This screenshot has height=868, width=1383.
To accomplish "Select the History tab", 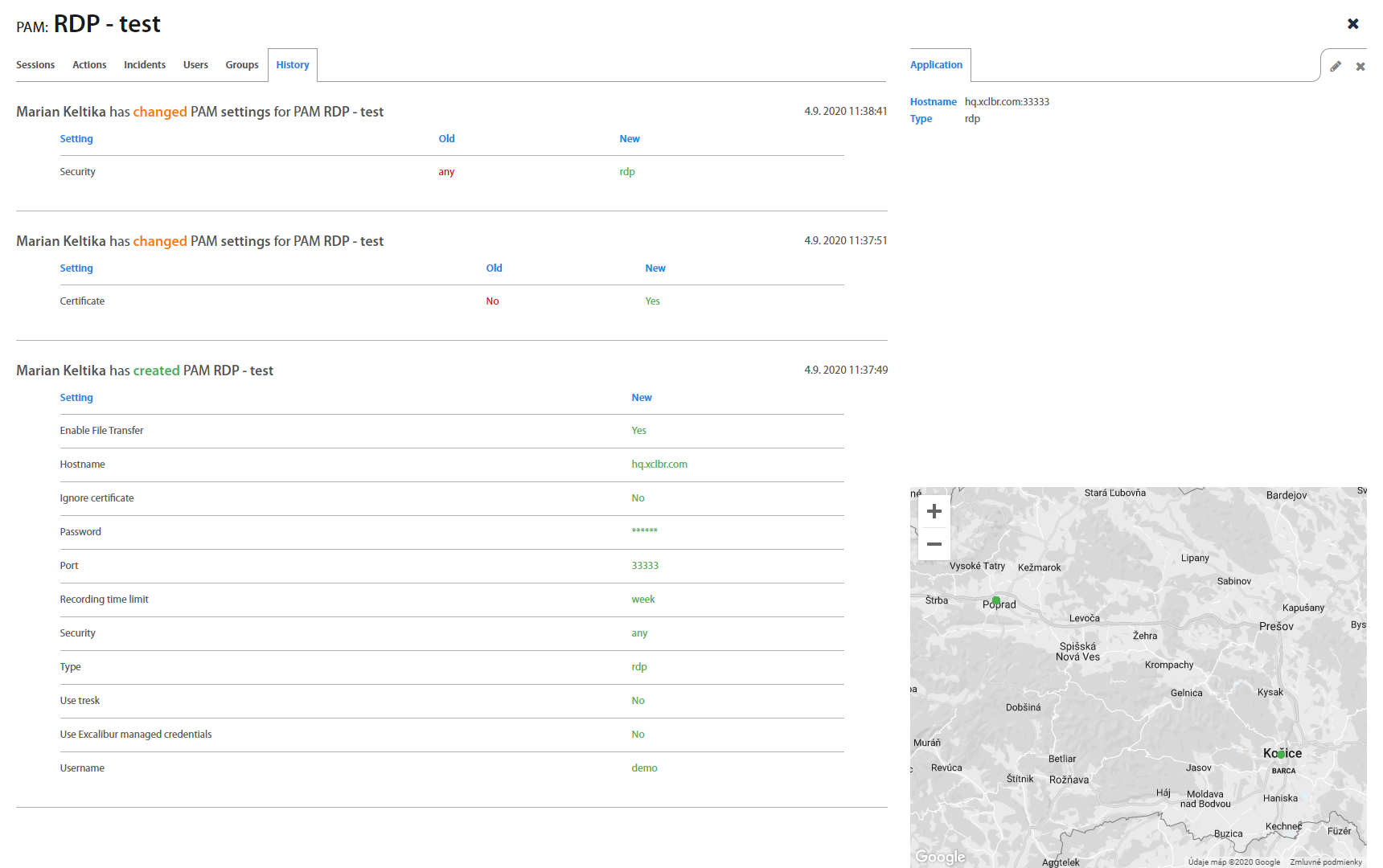I will (293, 65).
